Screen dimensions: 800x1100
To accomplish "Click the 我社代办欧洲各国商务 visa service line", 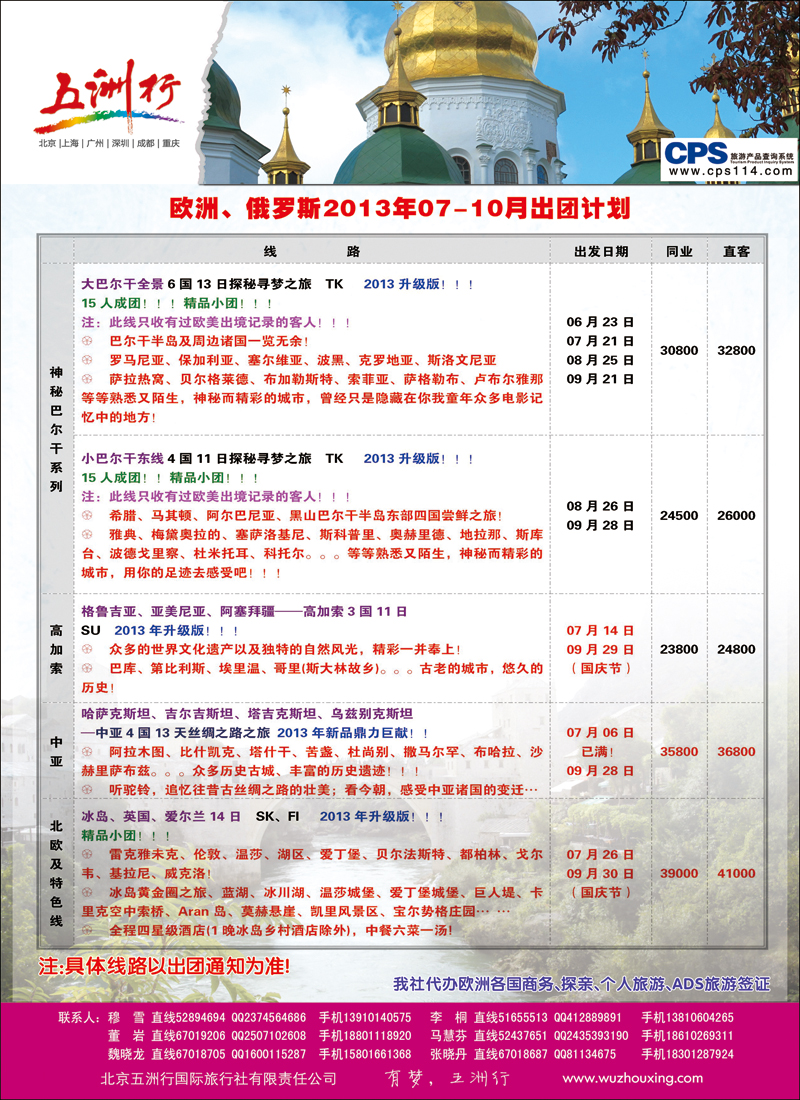I will tap(581, 984).
